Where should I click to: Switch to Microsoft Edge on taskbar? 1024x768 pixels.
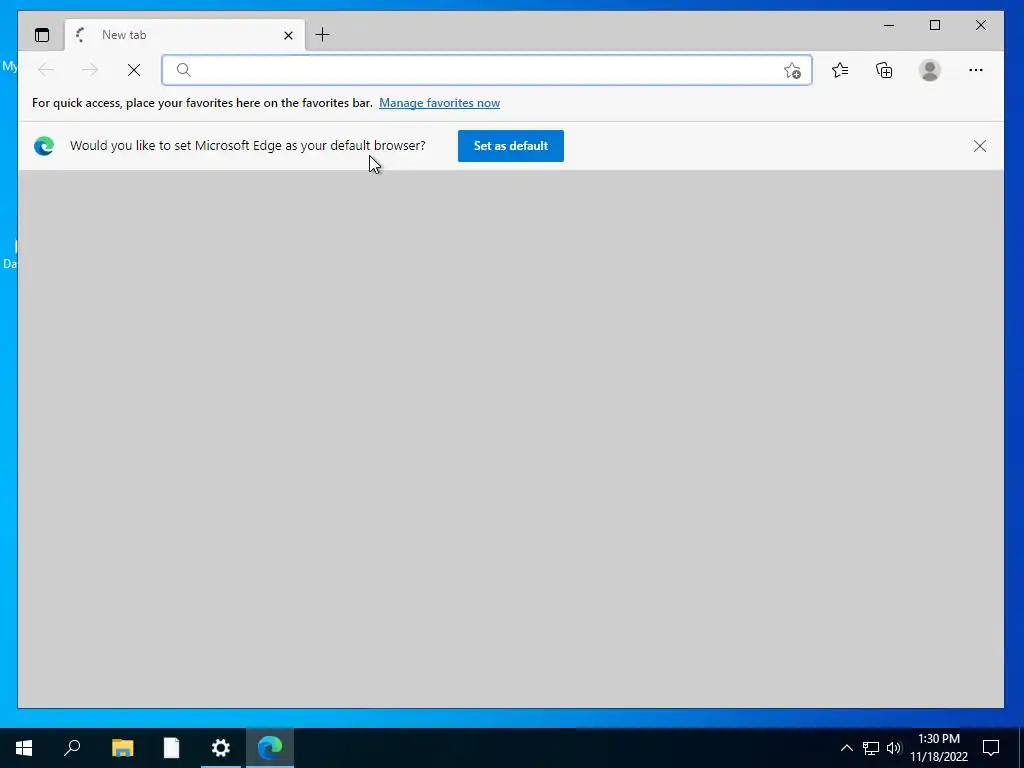click(270, 748)
